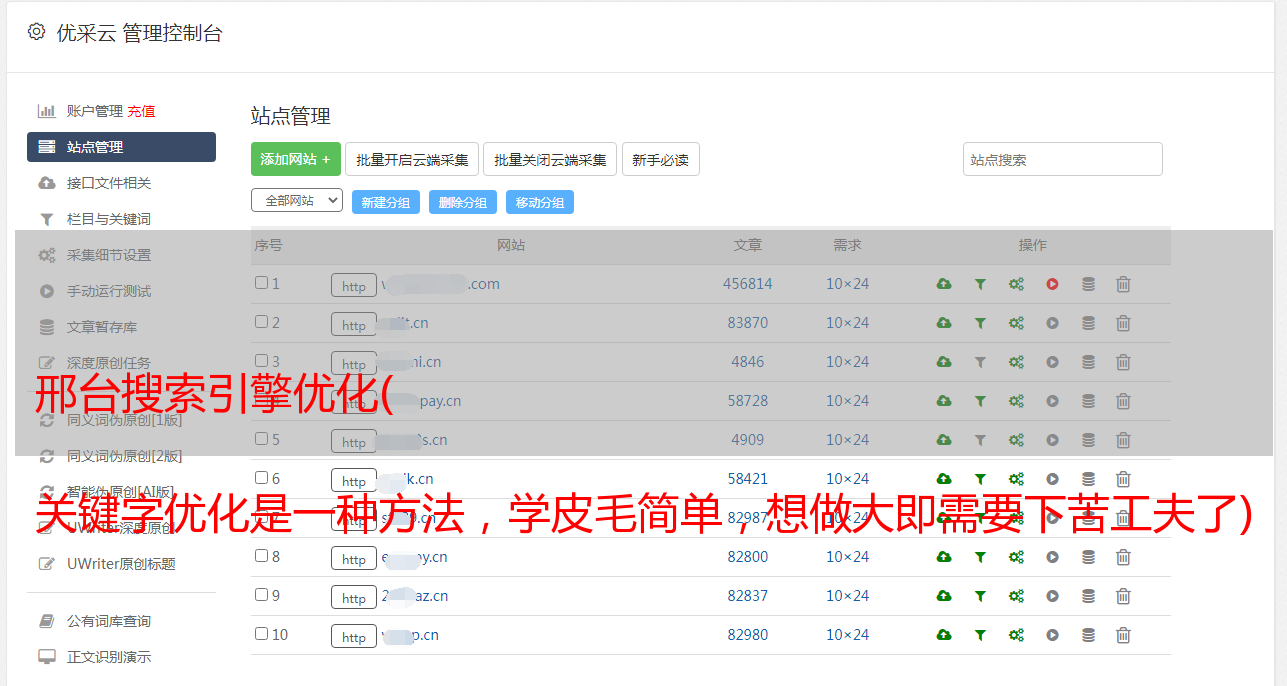Click article count 82837
Image resolution: width=1287 pixels, height=686 pixels.
coord(748,596)
